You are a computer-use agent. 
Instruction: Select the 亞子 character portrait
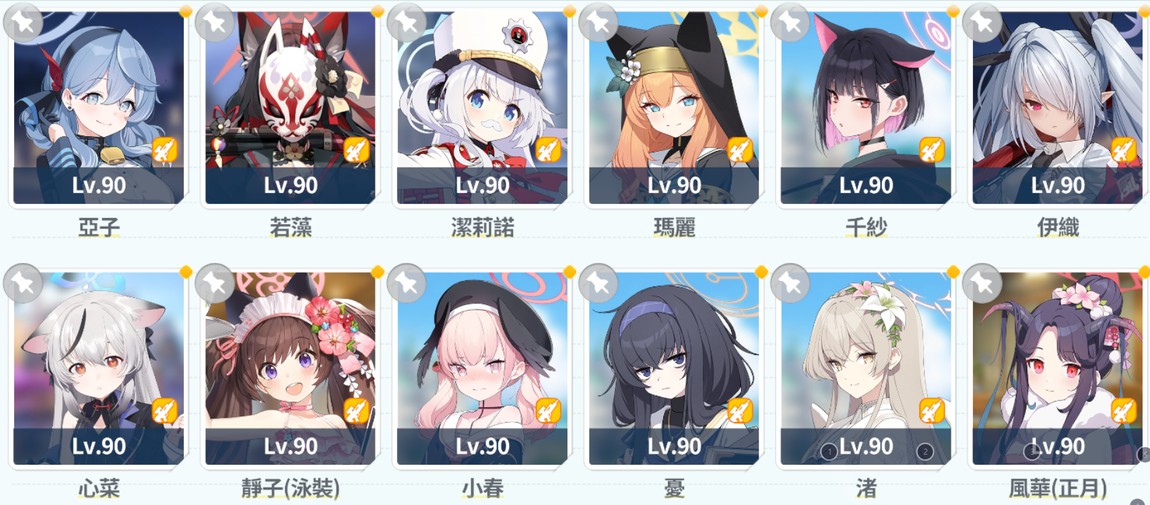point(98,107)
